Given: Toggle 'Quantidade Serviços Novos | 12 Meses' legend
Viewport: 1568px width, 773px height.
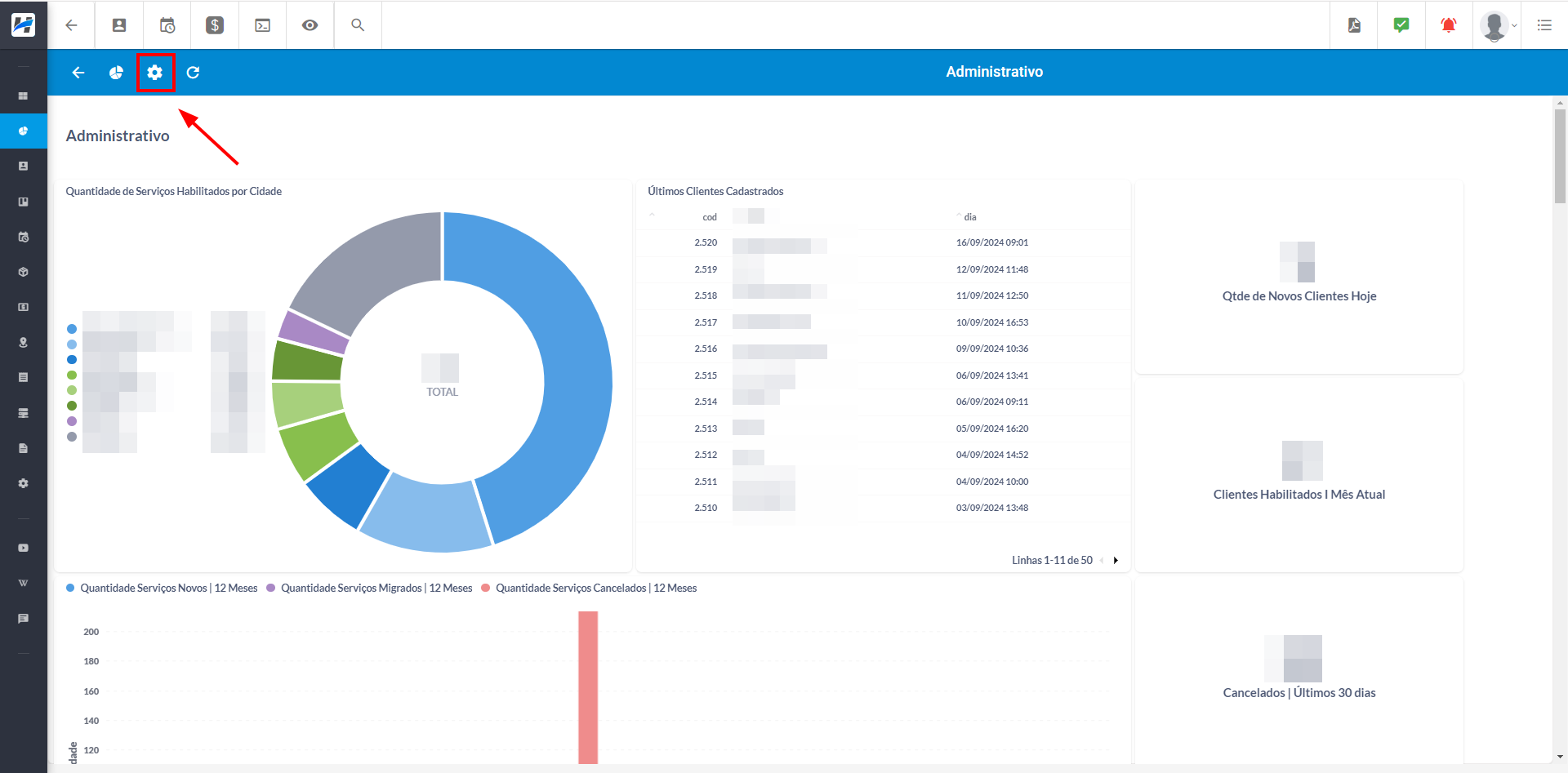Looking at the screenshot, I should click(x=162, y=589).
